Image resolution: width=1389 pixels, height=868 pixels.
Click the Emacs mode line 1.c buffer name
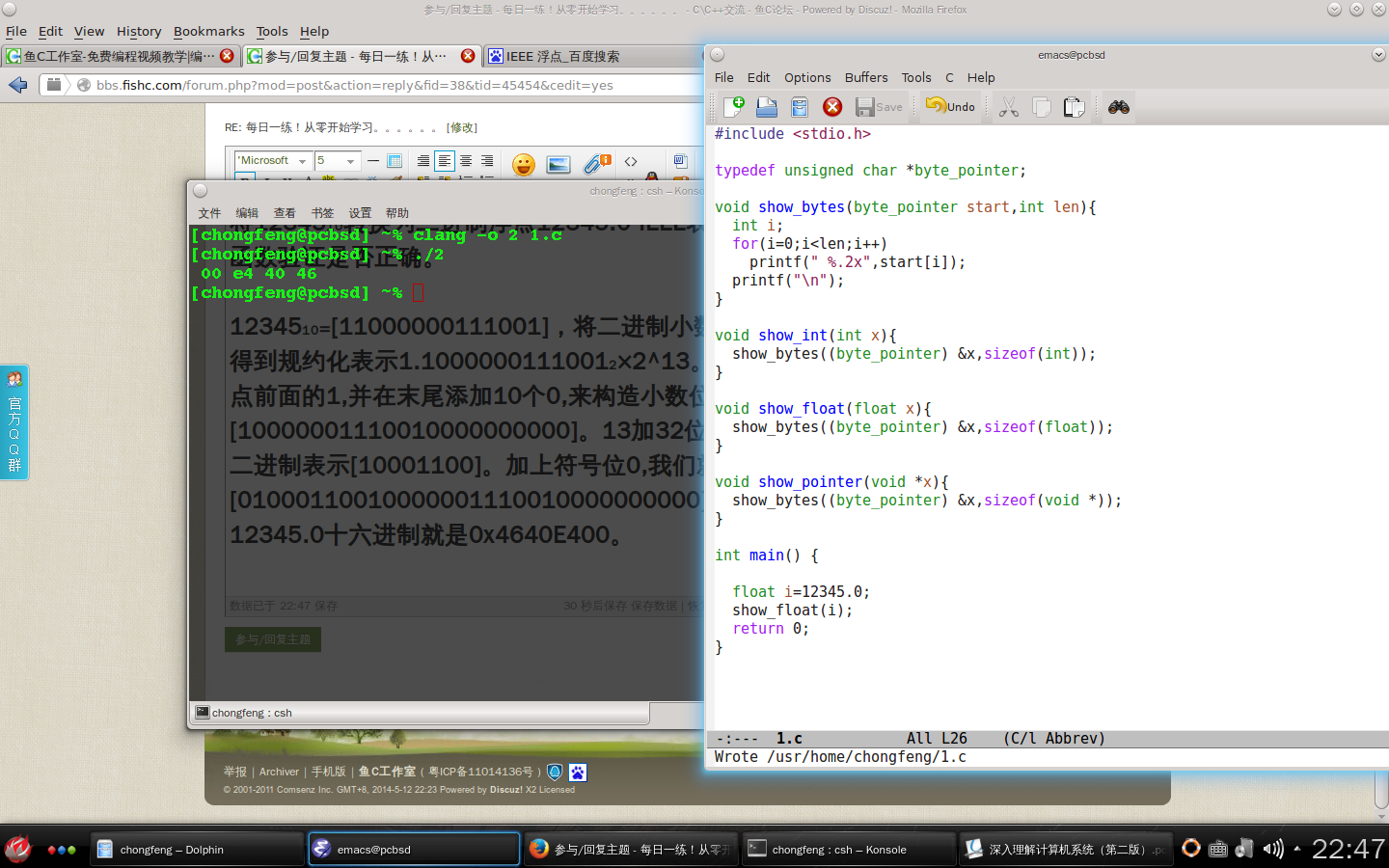pyautogui.click(x=789, y=739)
